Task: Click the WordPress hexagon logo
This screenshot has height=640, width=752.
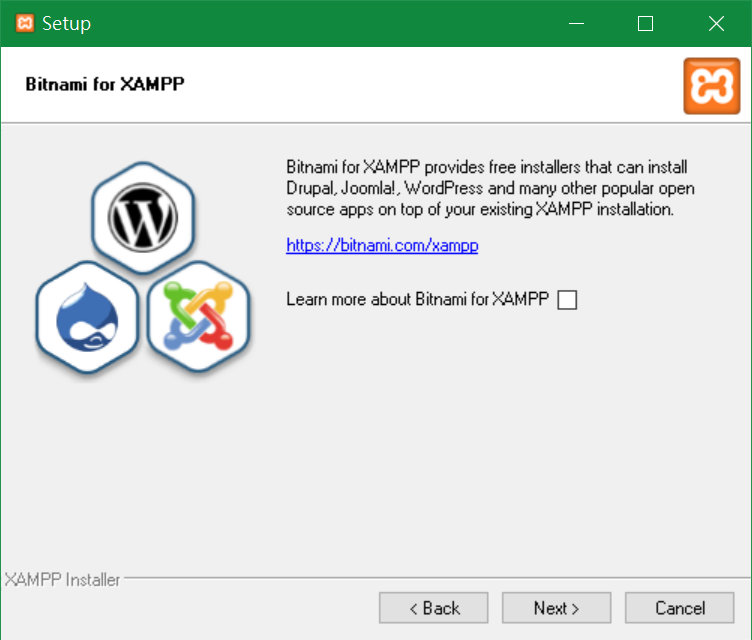Action: (x=143, y=218)
